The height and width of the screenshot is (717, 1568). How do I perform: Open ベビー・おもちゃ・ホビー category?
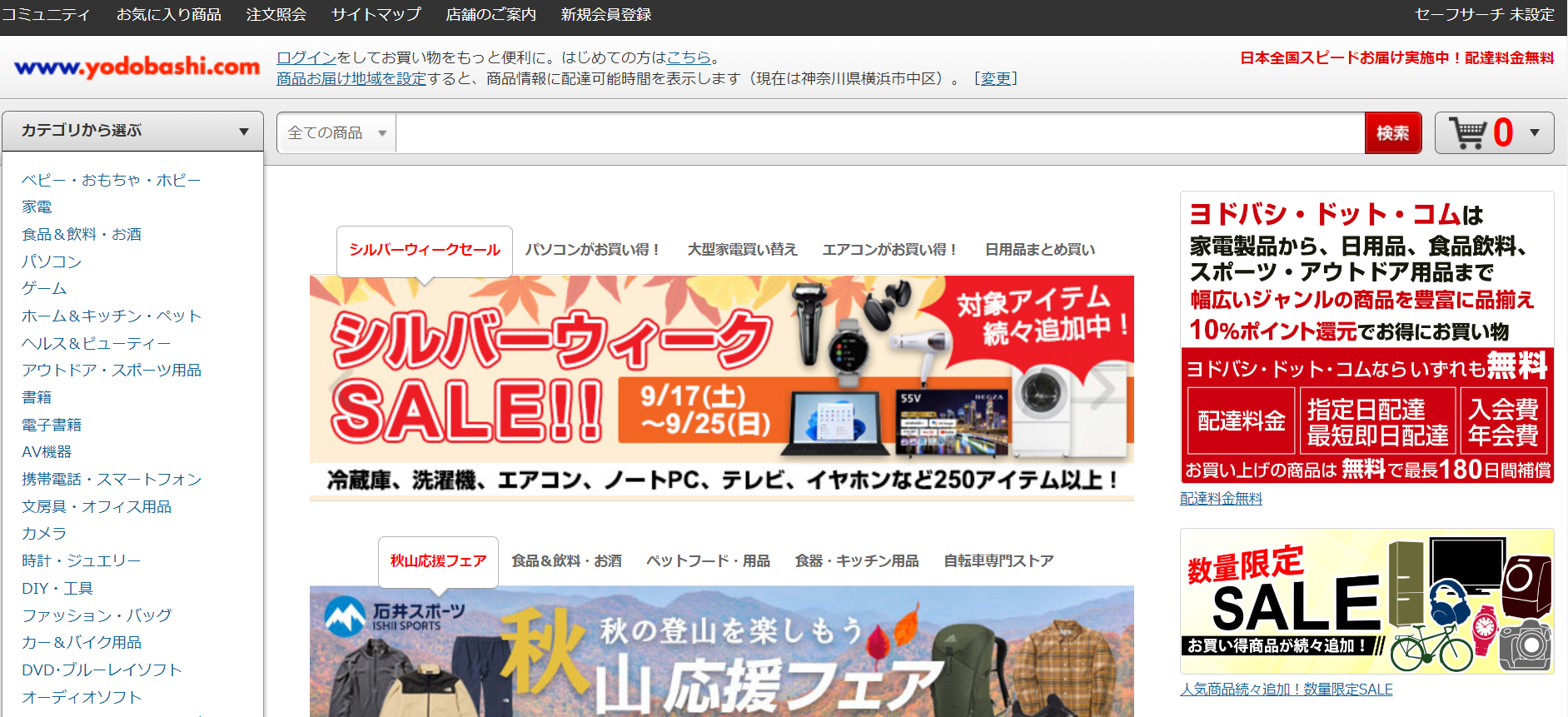point(112,180)
